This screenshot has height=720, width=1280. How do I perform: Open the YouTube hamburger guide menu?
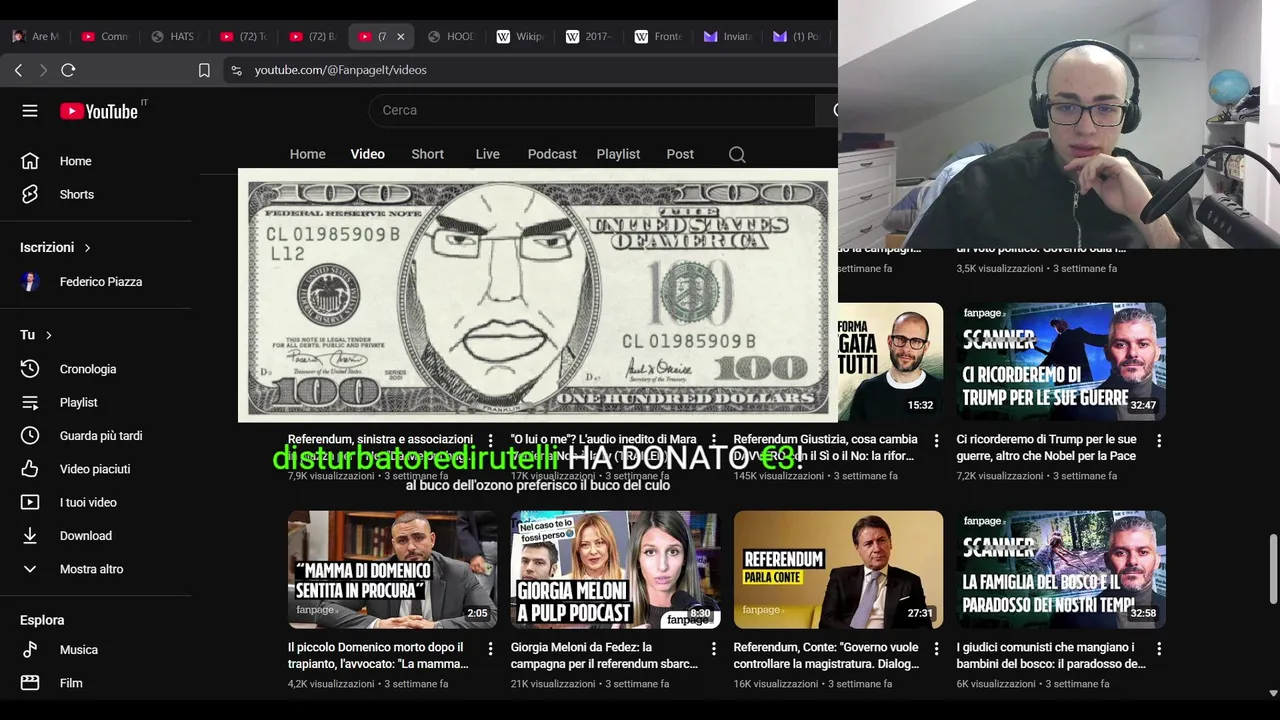[30, 111]
